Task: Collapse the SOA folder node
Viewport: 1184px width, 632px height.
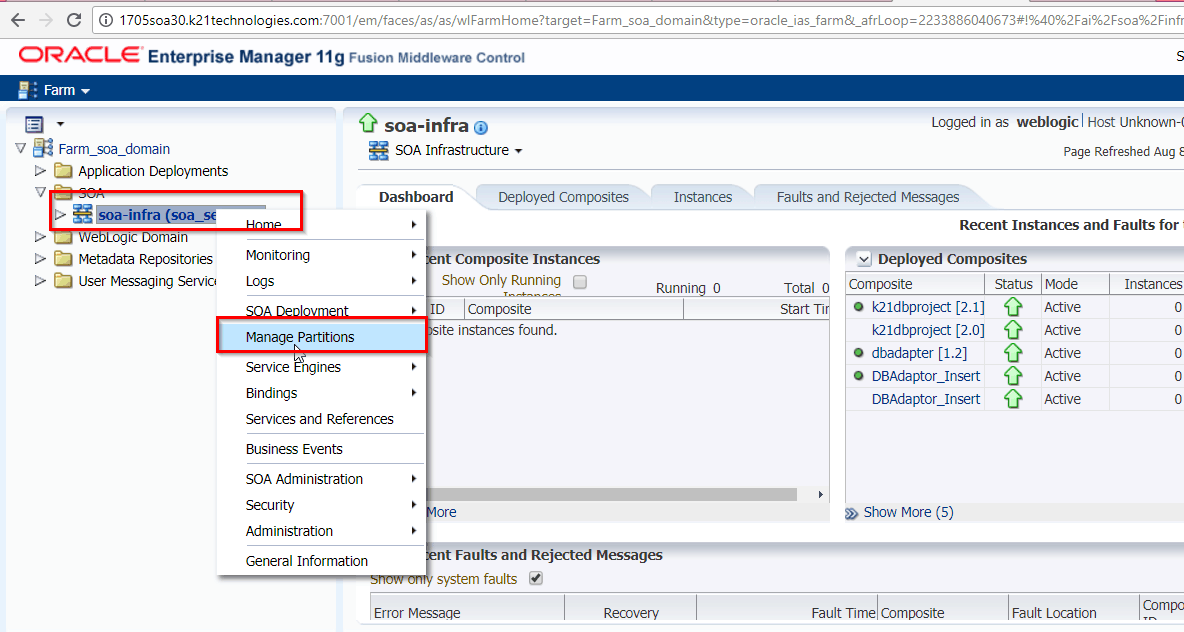Action: click(41, 192)
